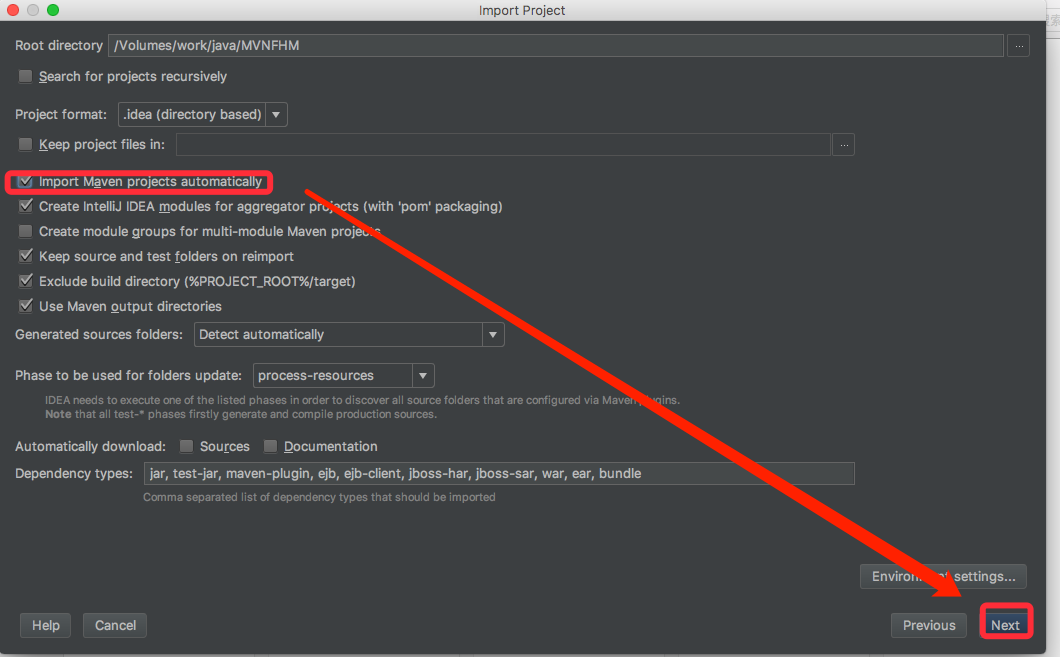Screen dimensions: 1060x657
Task: Enable automatic download of Sources
Action: coord(187,446)
